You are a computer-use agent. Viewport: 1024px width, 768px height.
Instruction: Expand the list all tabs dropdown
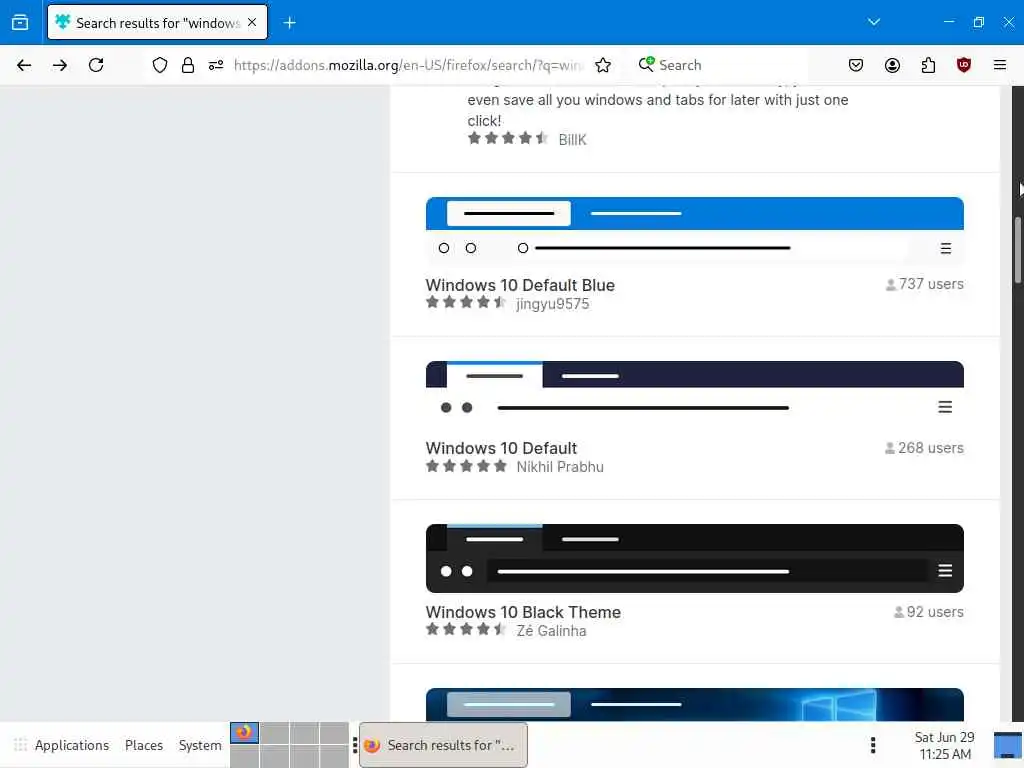pyautogui.click(x=874, y=22)
